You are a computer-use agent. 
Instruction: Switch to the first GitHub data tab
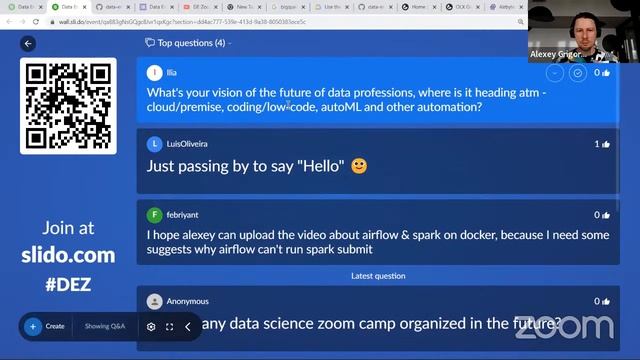tap(113, 7)
